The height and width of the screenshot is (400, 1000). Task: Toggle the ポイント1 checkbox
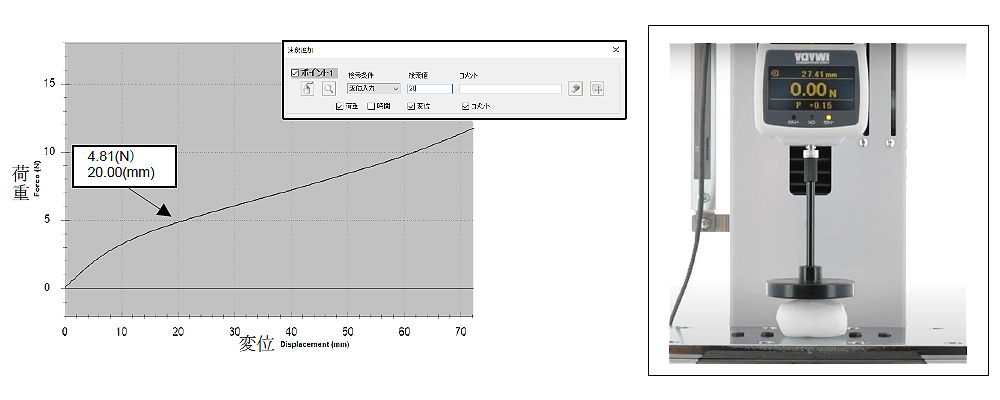pos(294,73)
